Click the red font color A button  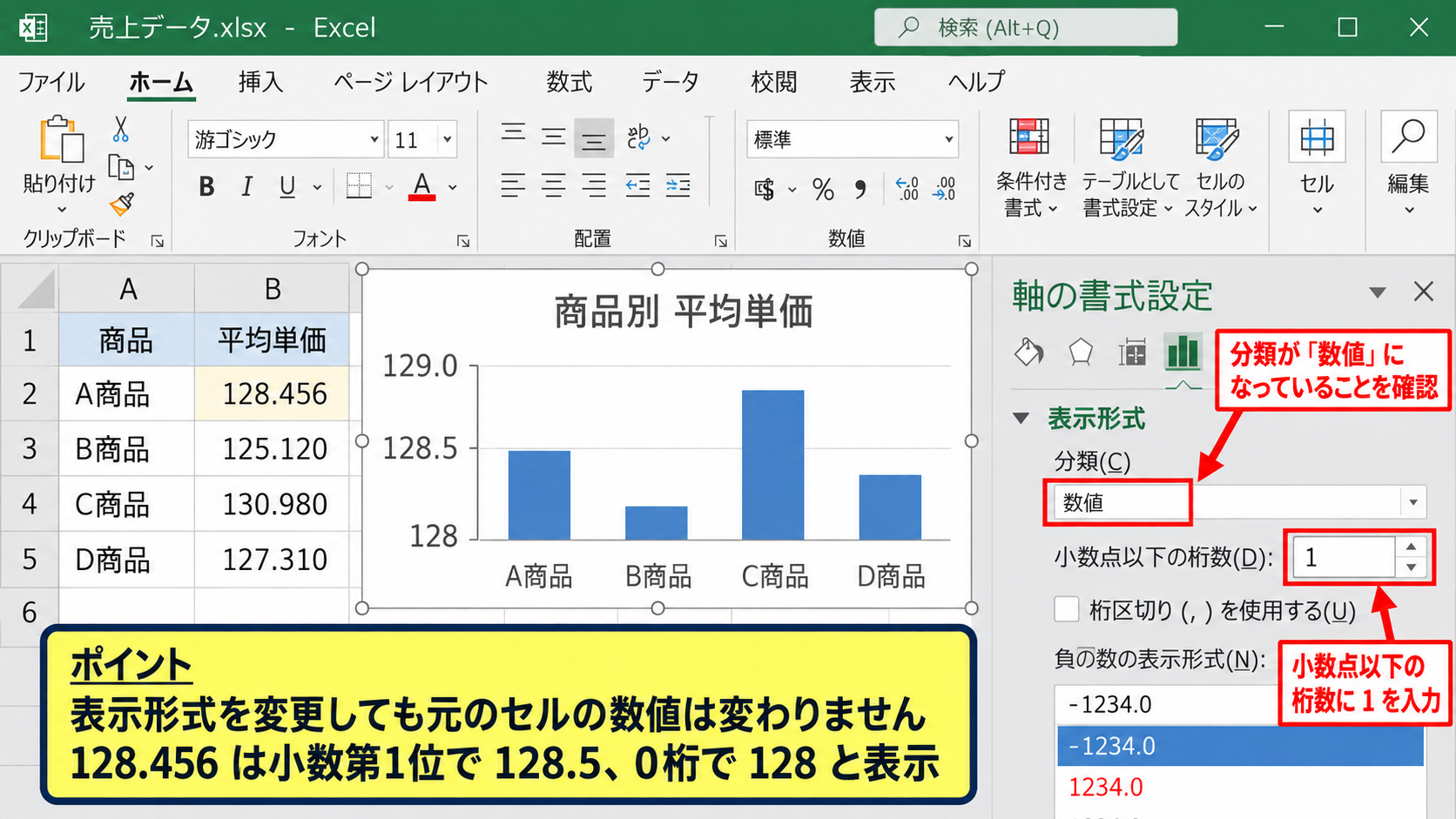click(x=422, y=186)
